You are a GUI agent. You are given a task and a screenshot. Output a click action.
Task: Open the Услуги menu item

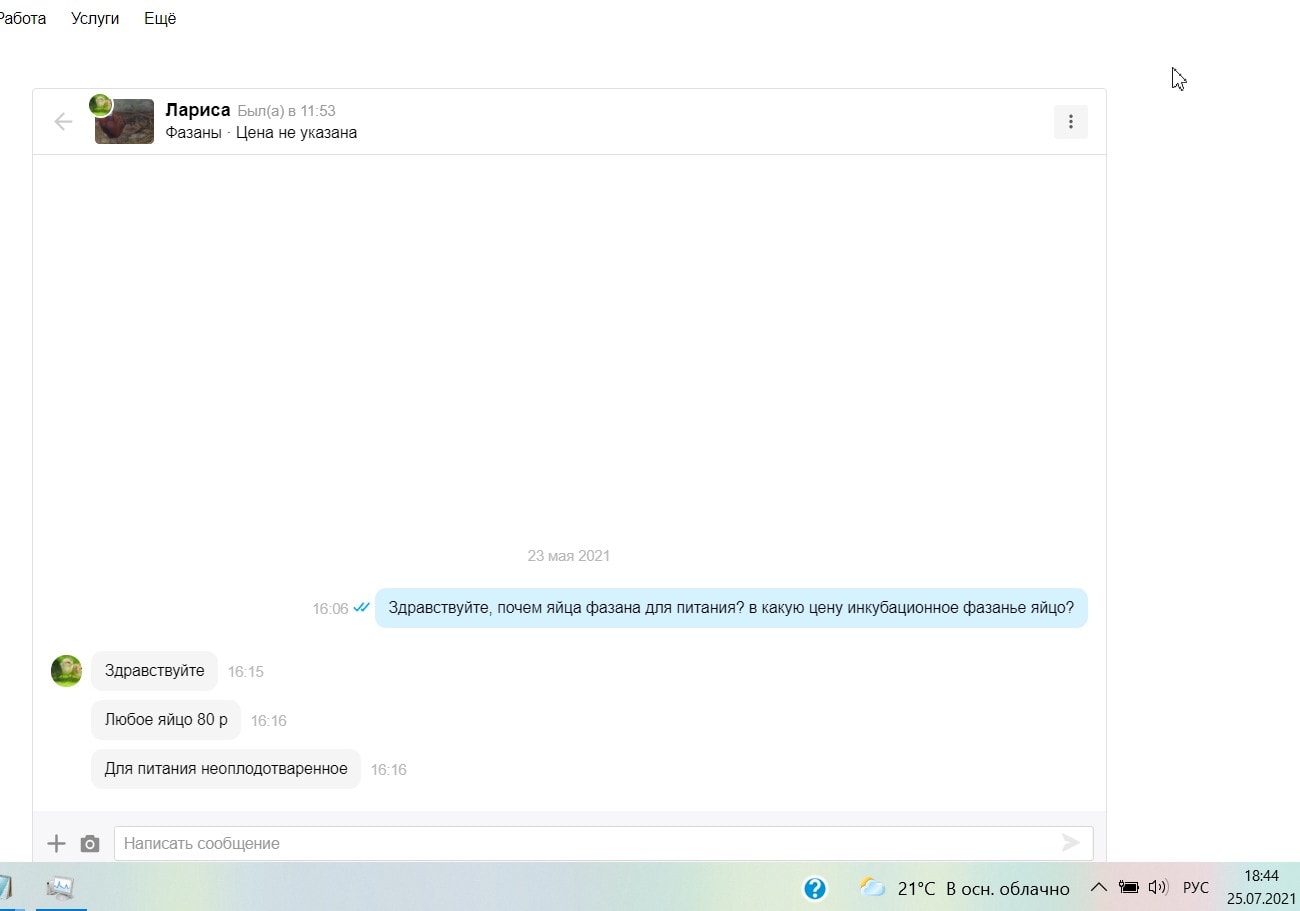(95, 19)
